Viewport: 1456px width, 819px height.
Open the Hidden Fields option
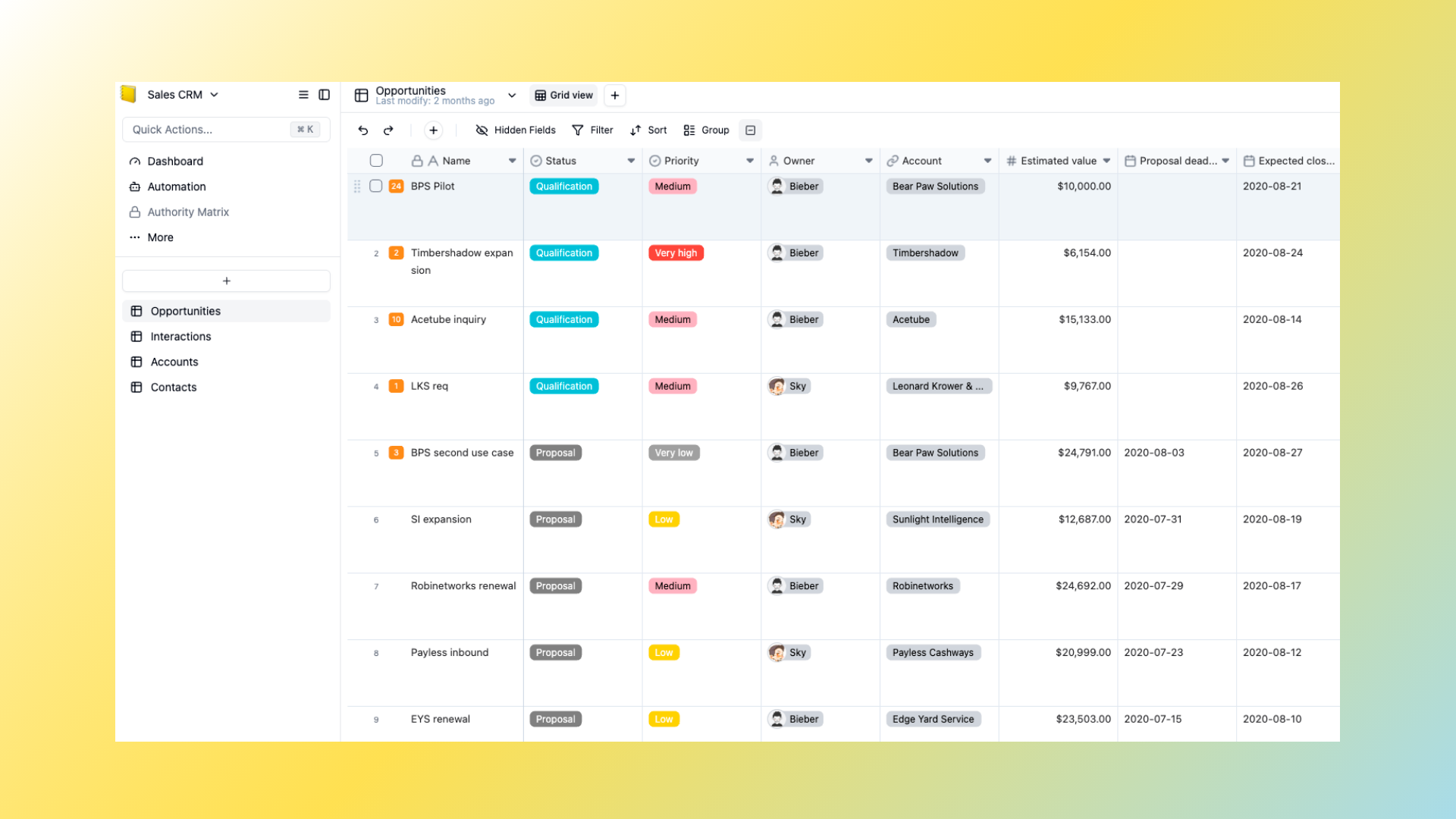point(516,130)
